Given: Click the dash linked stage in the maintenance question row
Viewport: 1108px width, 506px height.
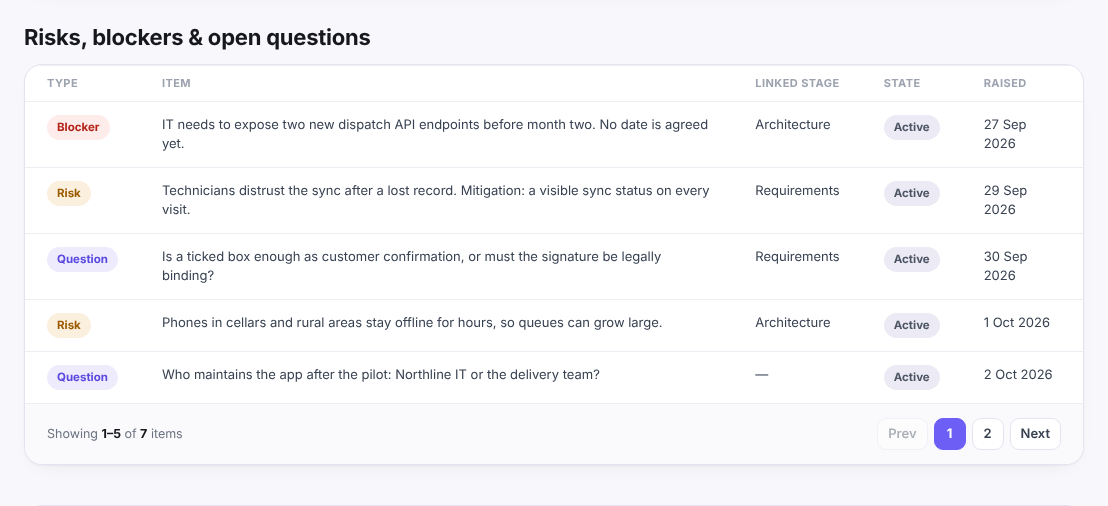Looking at the screenshot, I should click(x=762, y=375).
